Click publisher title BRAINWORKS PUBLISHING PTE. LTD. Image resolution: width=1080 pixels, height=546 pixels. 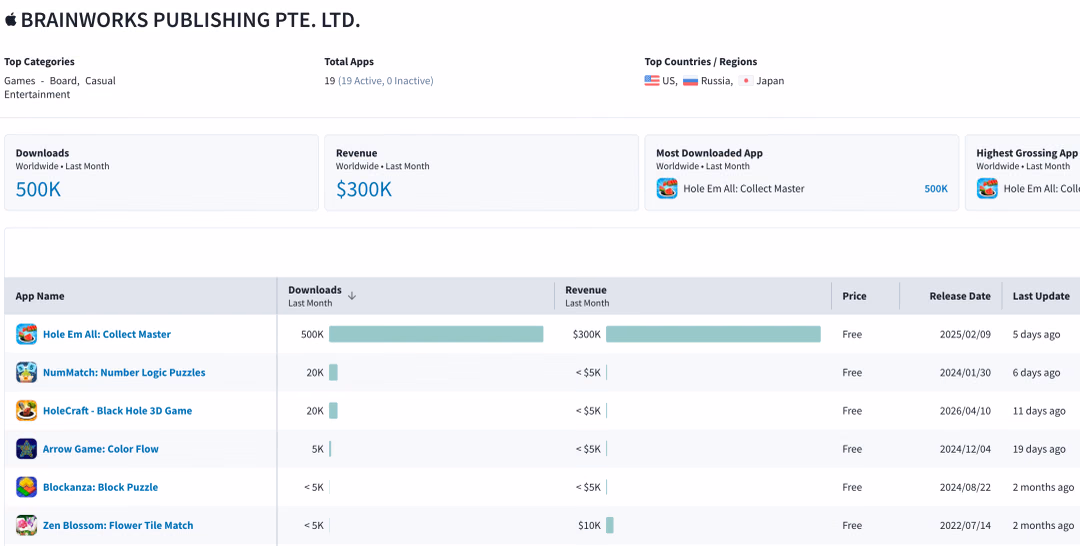point(191,20)
